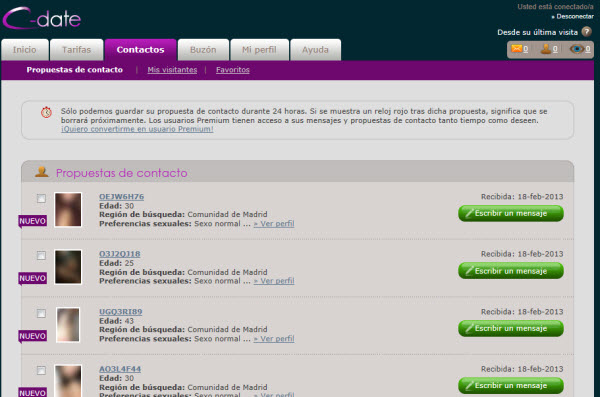Click Escribir un mensaje for OEJW6H76
This screenshot has height=397, width=600.
tap(511, 213)
